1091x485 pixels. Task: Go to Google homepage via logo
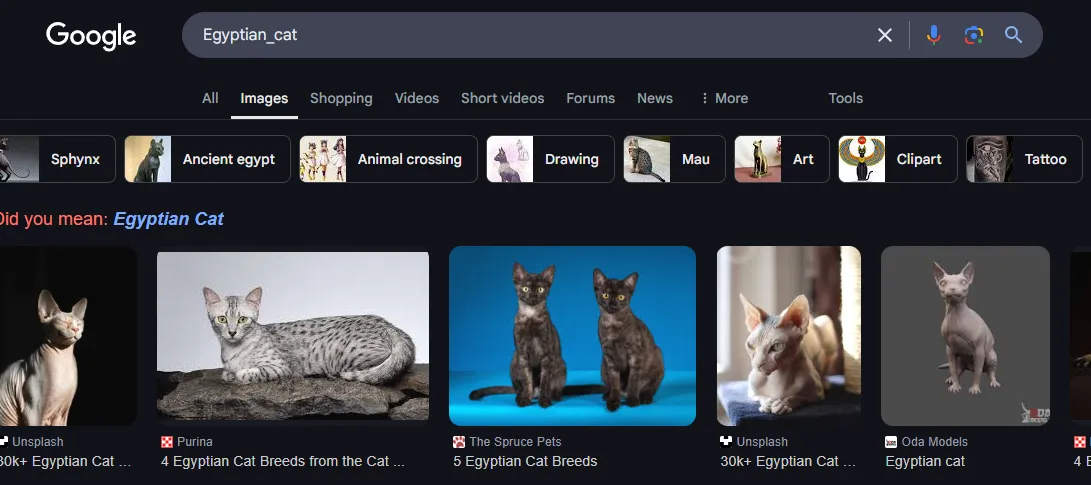click(91, 35)
